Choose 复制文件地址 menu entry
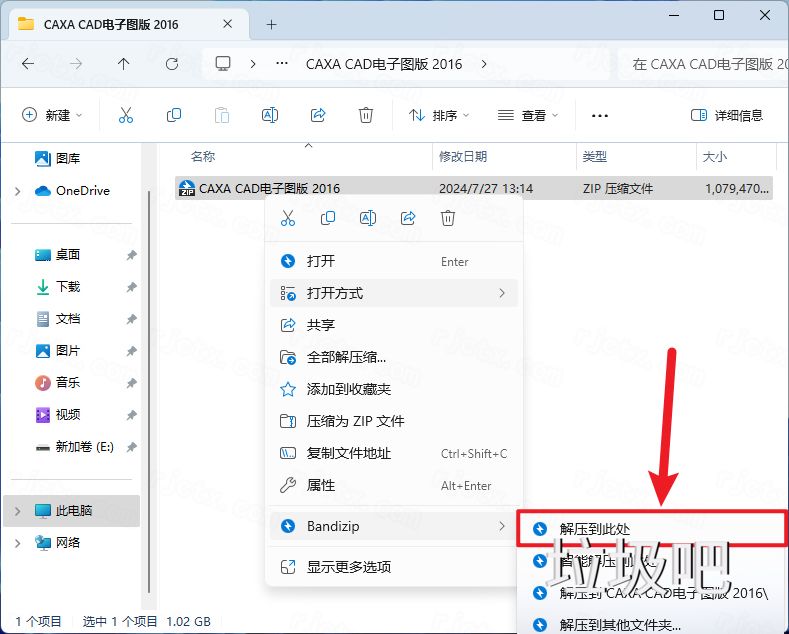 [x=394, y=453]
